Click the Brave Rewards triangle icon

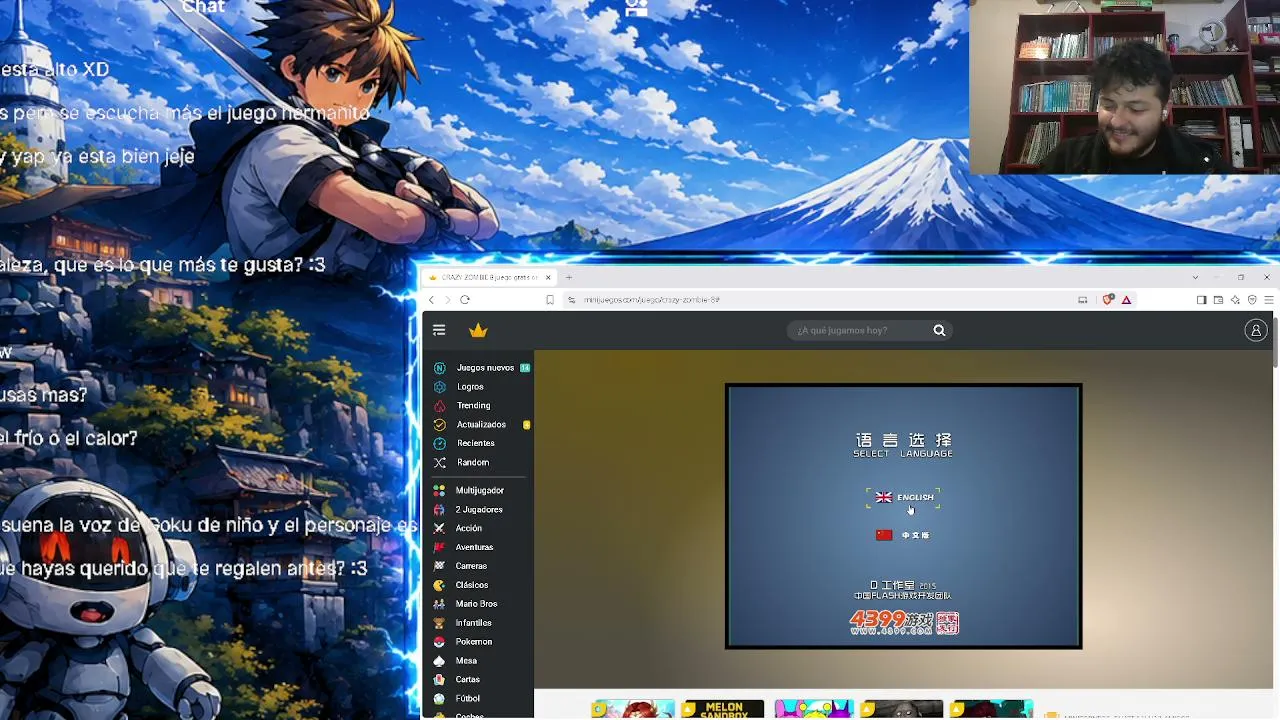[x=1126, y=299]
